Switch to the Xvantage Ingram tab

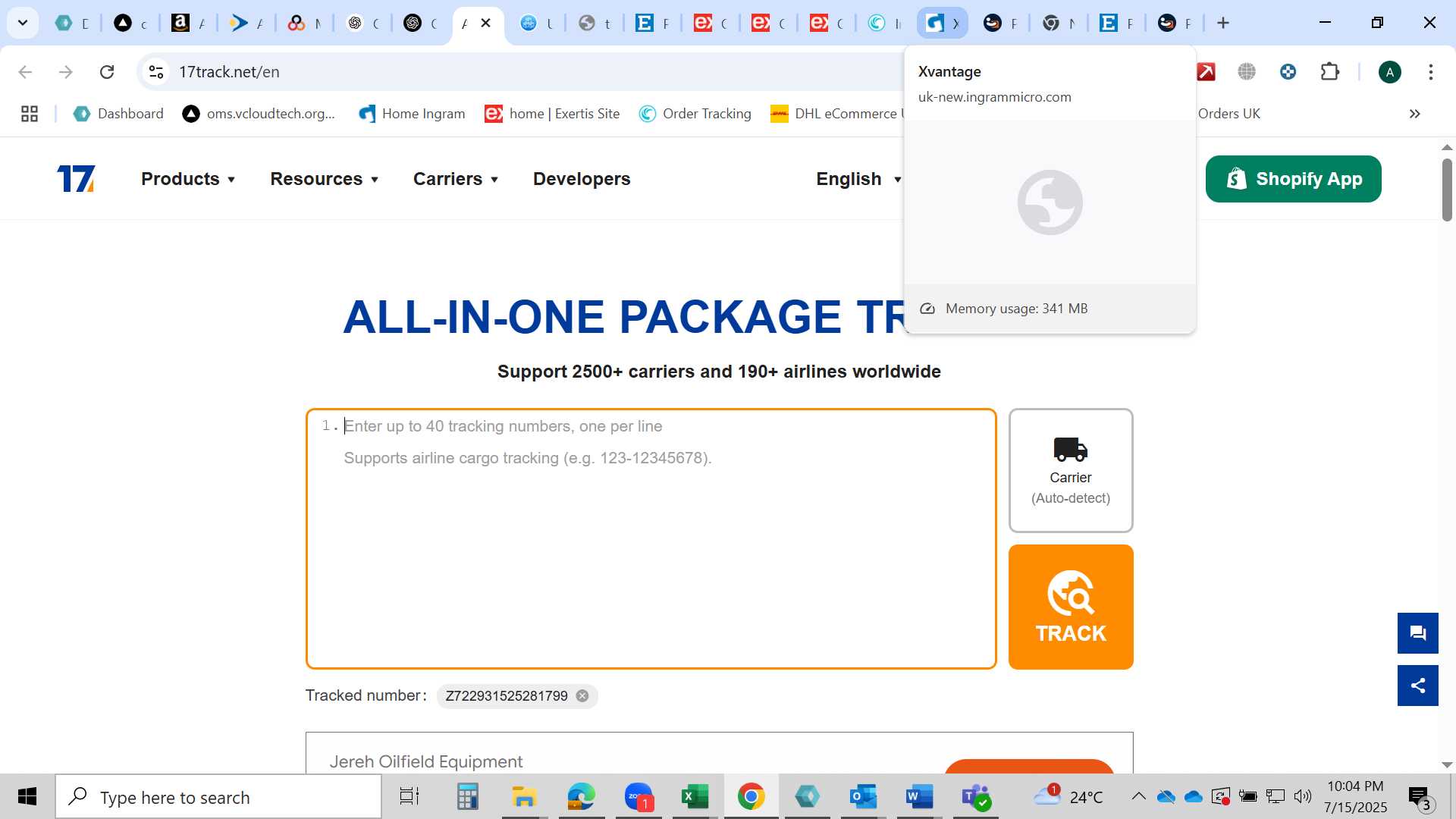[943, 23]
